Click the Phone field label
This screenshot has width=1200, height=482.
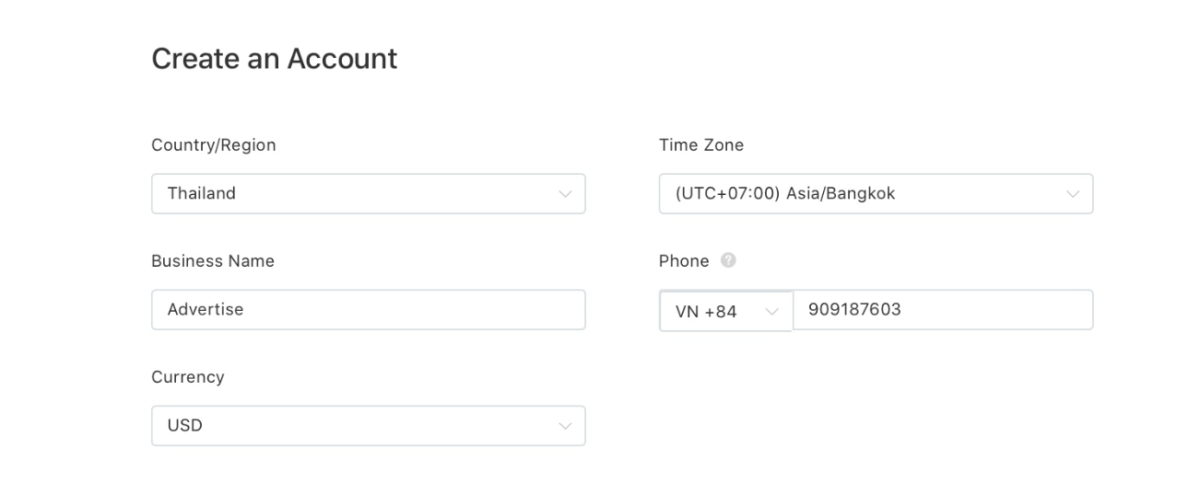(x=683, y=261)
